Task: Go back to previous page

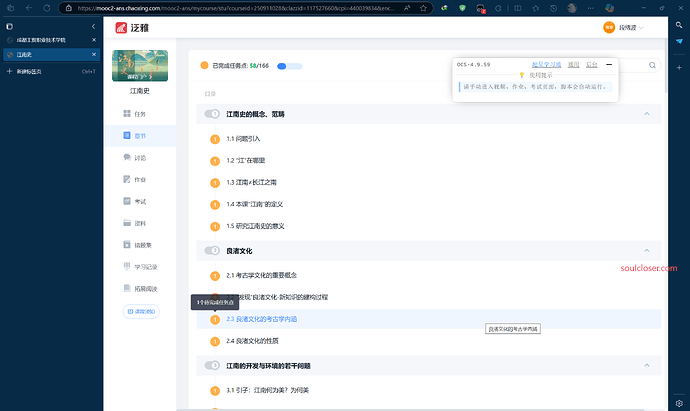Action: pos(29,8)
